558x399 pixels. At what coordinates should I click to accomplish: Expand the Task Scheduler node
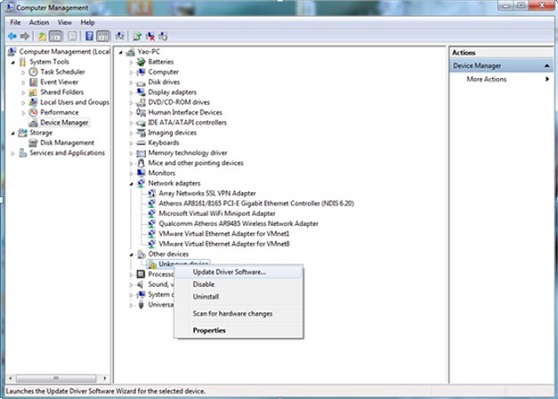pyautogui.click(x=23, y=72)
